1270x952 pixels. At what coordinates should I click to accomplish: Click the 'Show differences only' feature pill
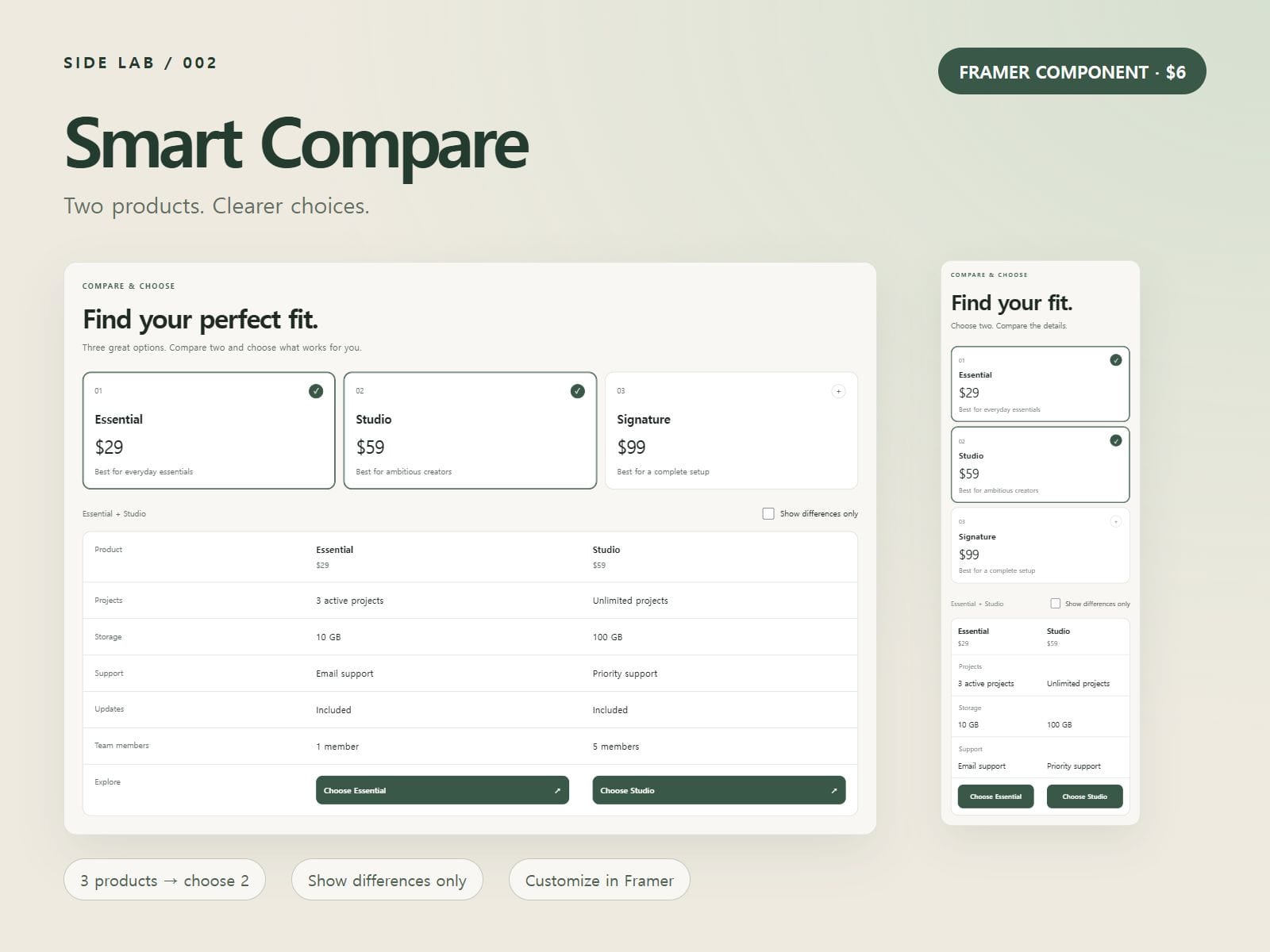coord(387,880)
